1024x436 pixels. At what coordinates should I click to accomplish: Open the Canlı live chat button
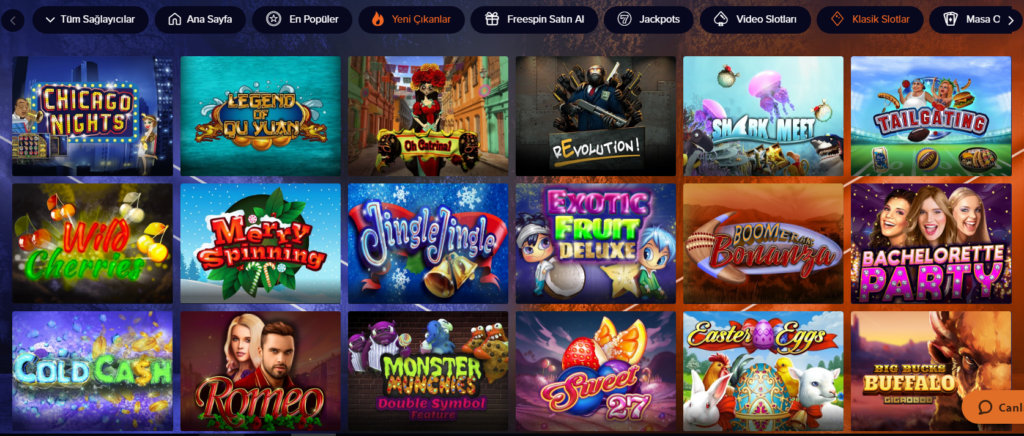[x=993, y=407]
